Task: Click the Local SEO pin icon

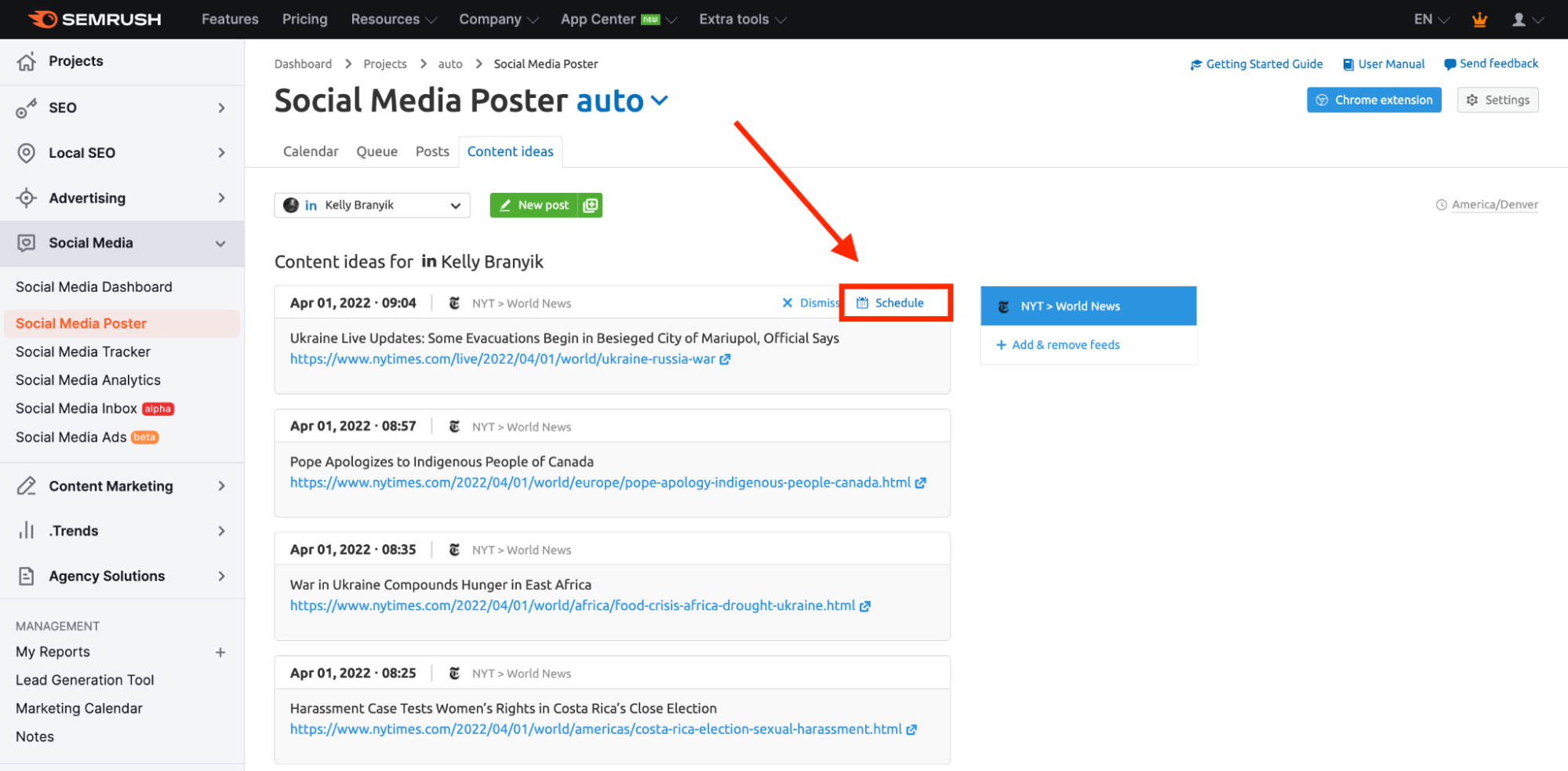Action: (x=27, y=153)
